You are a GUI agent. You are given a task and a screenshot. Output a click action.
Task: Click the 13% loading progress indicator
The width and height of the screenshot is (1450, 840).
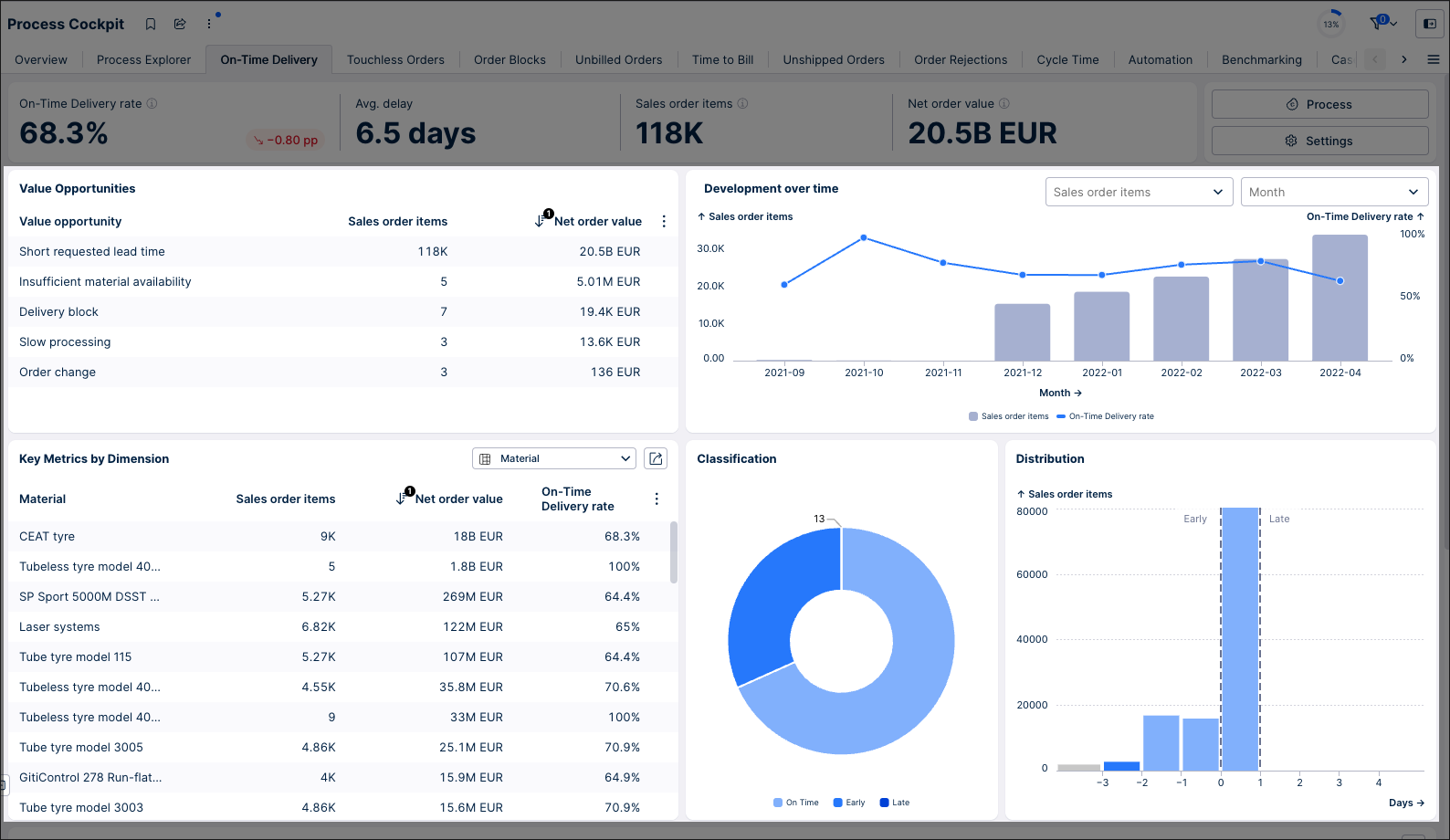coord(1331,24)
